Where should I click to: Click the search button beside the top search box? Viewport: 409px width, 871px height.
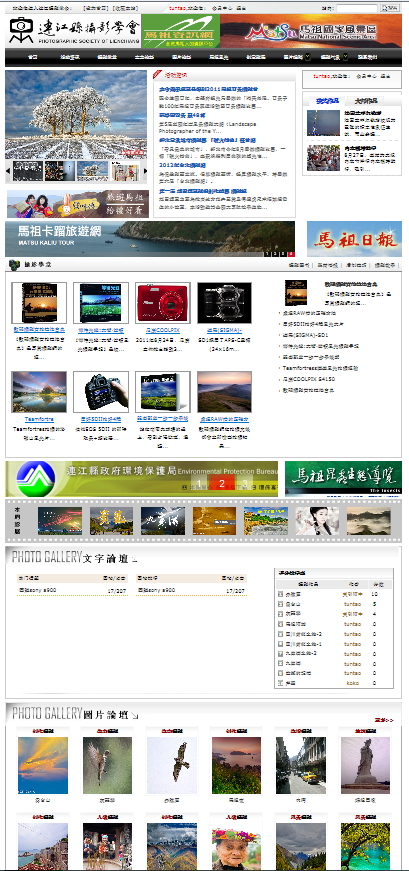pos(390,8)
